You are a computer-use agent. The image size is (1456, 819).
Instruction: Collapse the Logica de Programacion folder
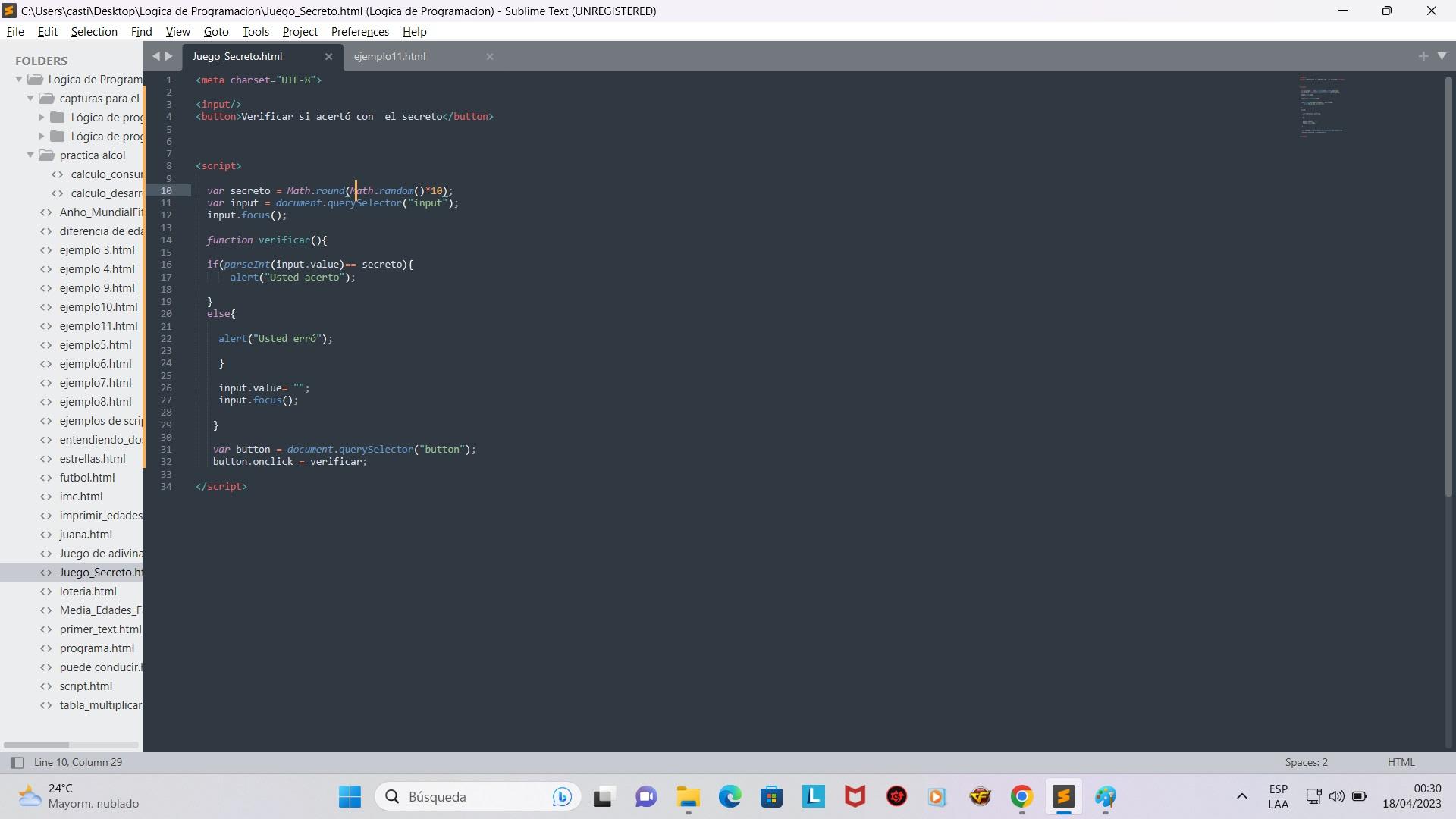click(19, 80)
